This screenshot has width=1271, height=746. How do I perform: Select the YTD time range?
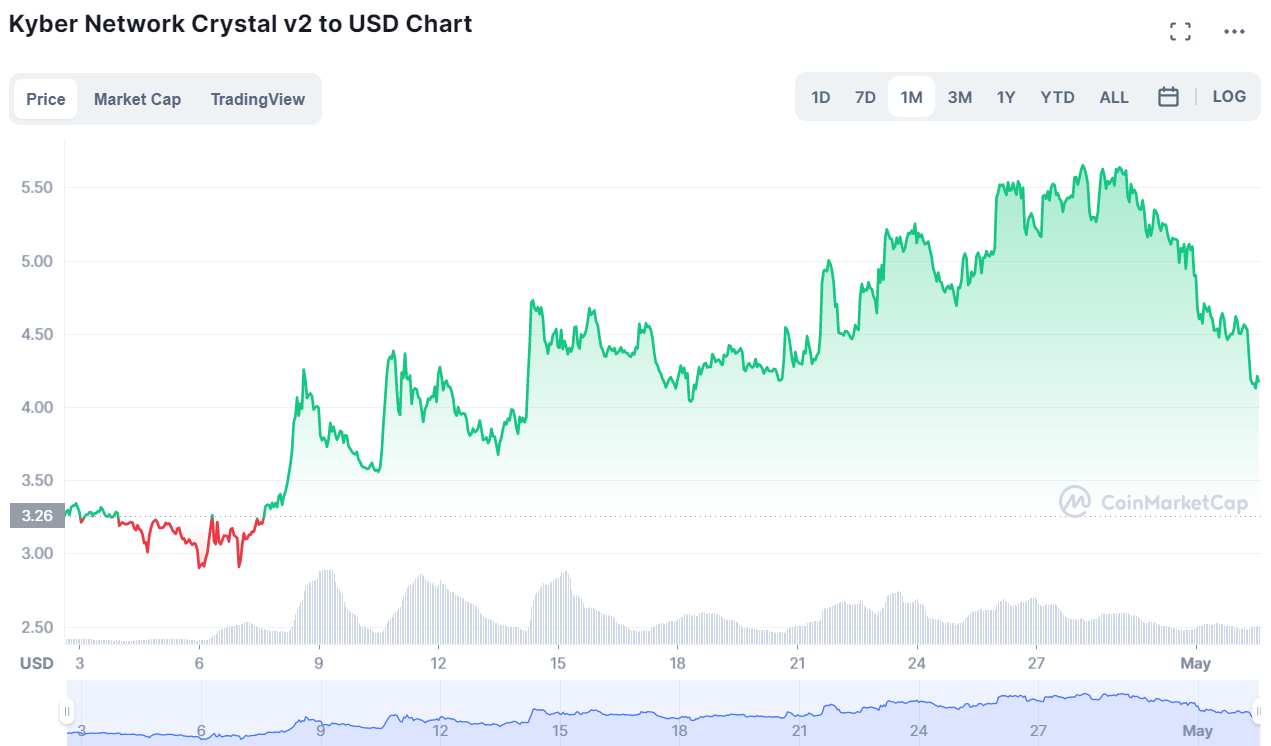(1056, 96)
